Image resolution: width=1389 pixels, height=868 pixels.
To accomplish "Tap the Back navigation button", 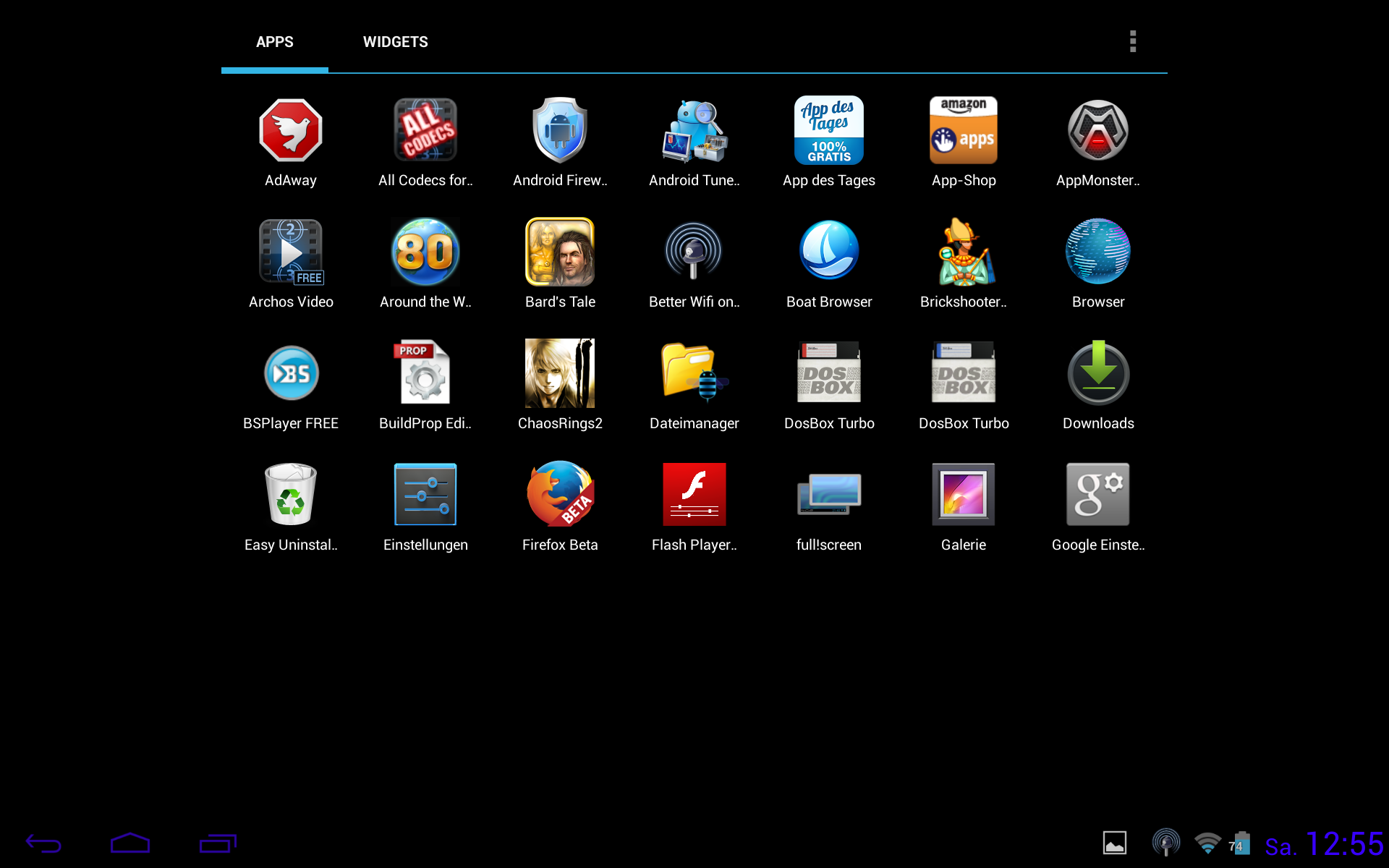I will click(43, 843).
